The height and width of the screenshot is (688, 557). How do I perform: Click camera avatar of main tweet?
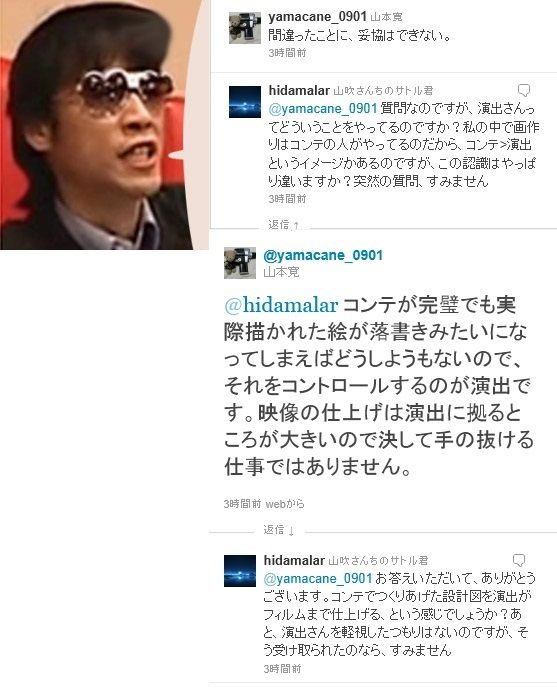[240, 263]
